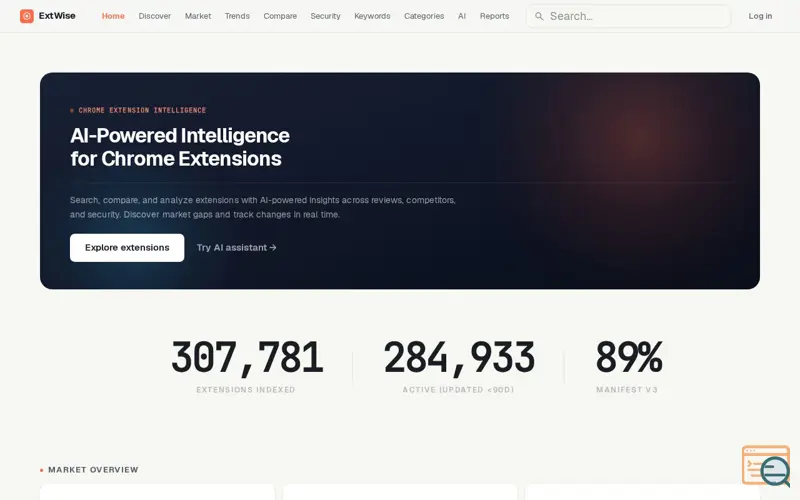This screenshot has width=800, height=500.
Task: Click the Explore extensions button
Action: coord(127,247)
